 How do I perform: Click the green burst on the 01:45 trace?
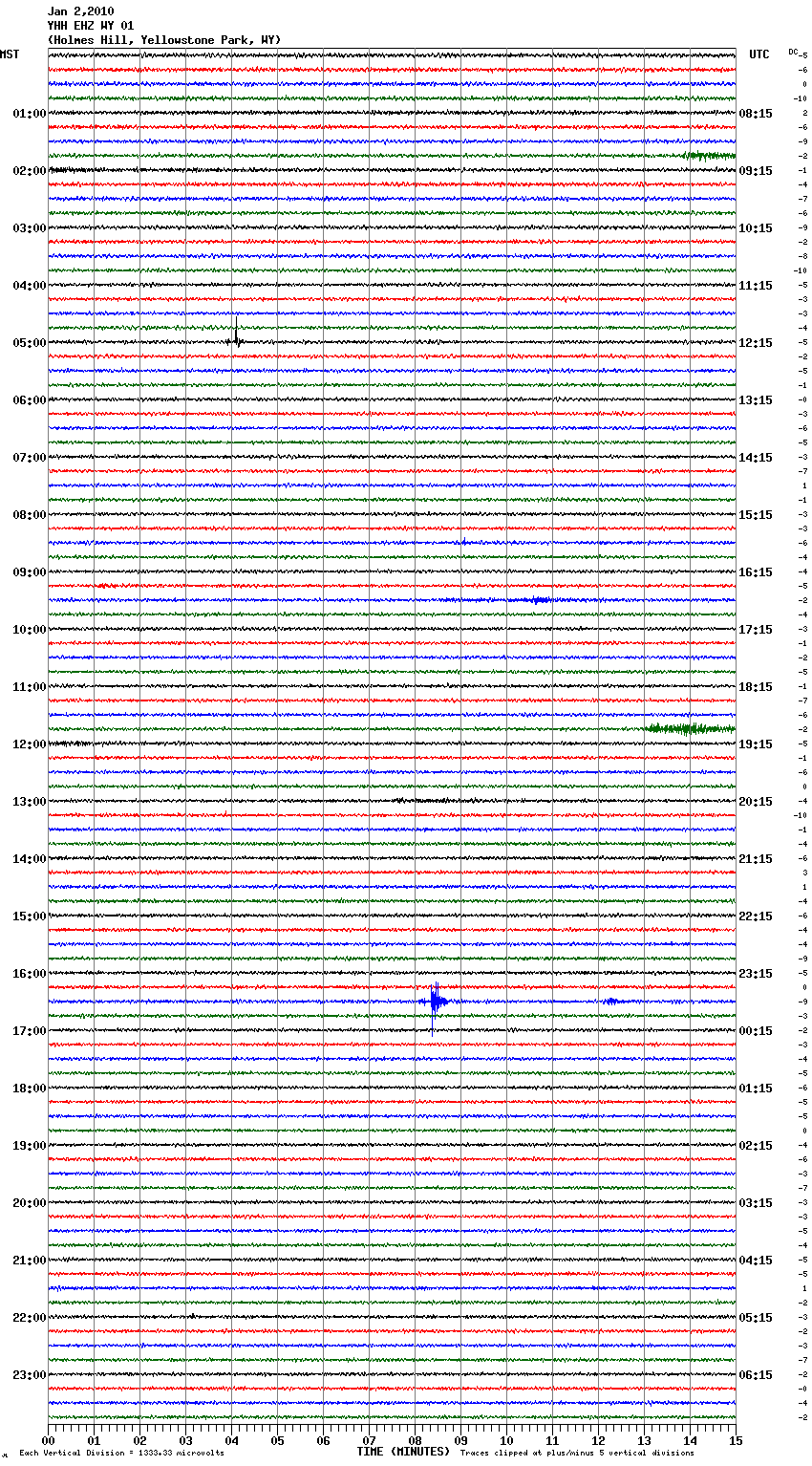pyautogui.click(x=709, y=156)
